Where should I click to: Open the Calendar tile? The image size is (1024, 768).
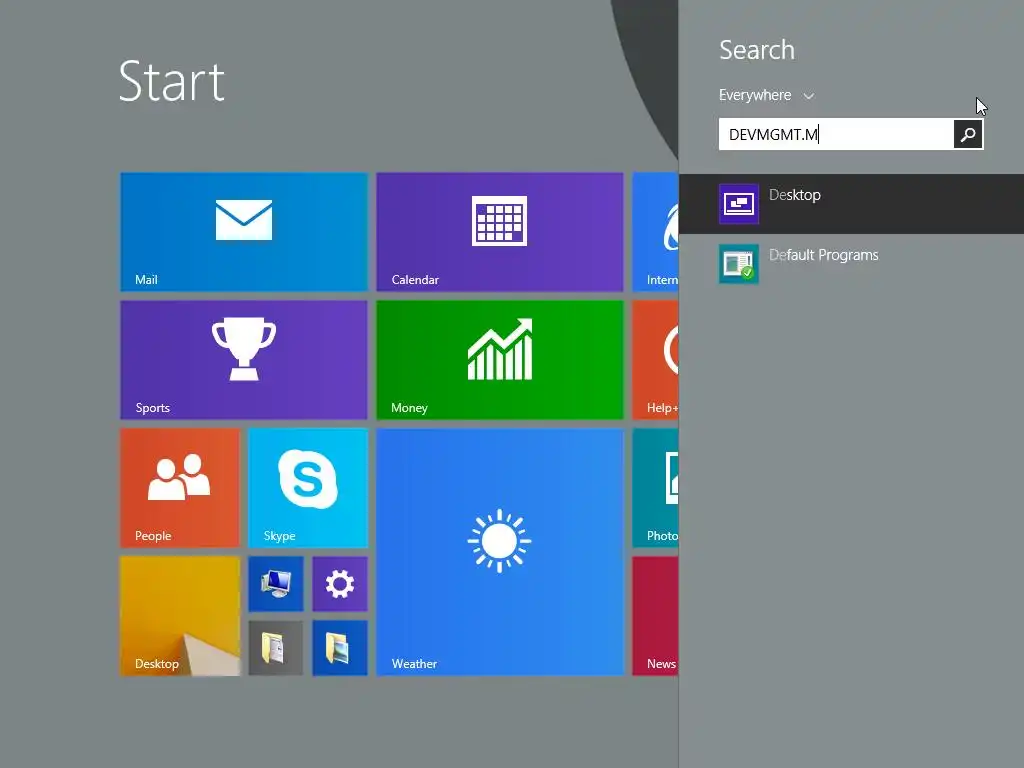pos(500,232)
